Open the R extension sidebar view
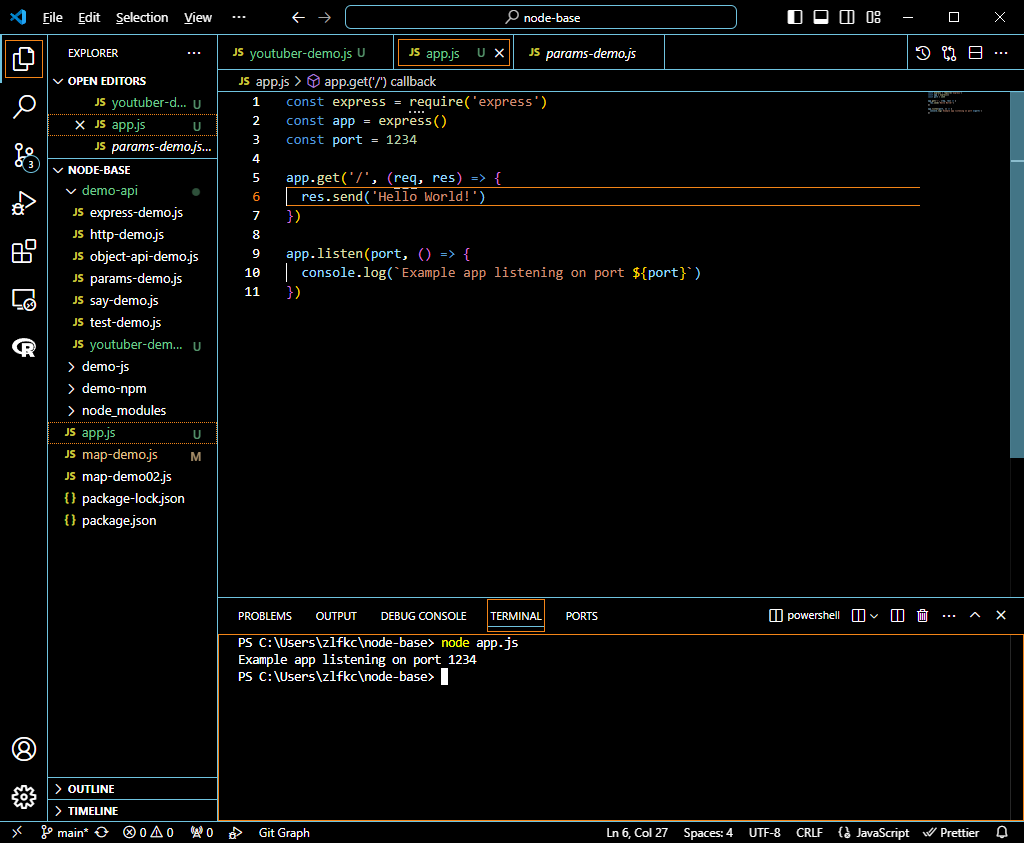This screenshot has width=1024, height=843. 24,347
